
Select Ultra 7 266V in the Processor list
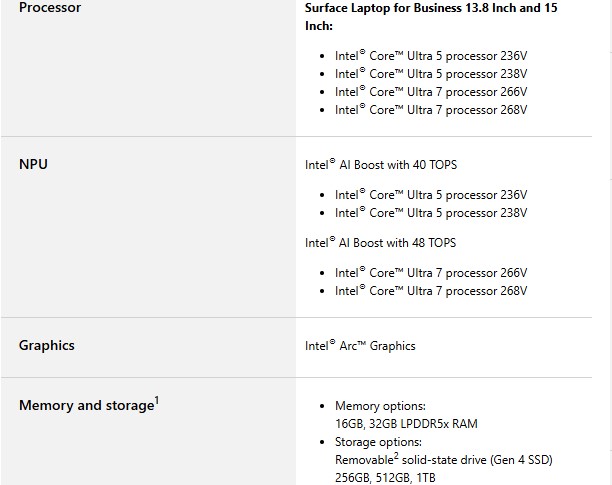[430, 92]
